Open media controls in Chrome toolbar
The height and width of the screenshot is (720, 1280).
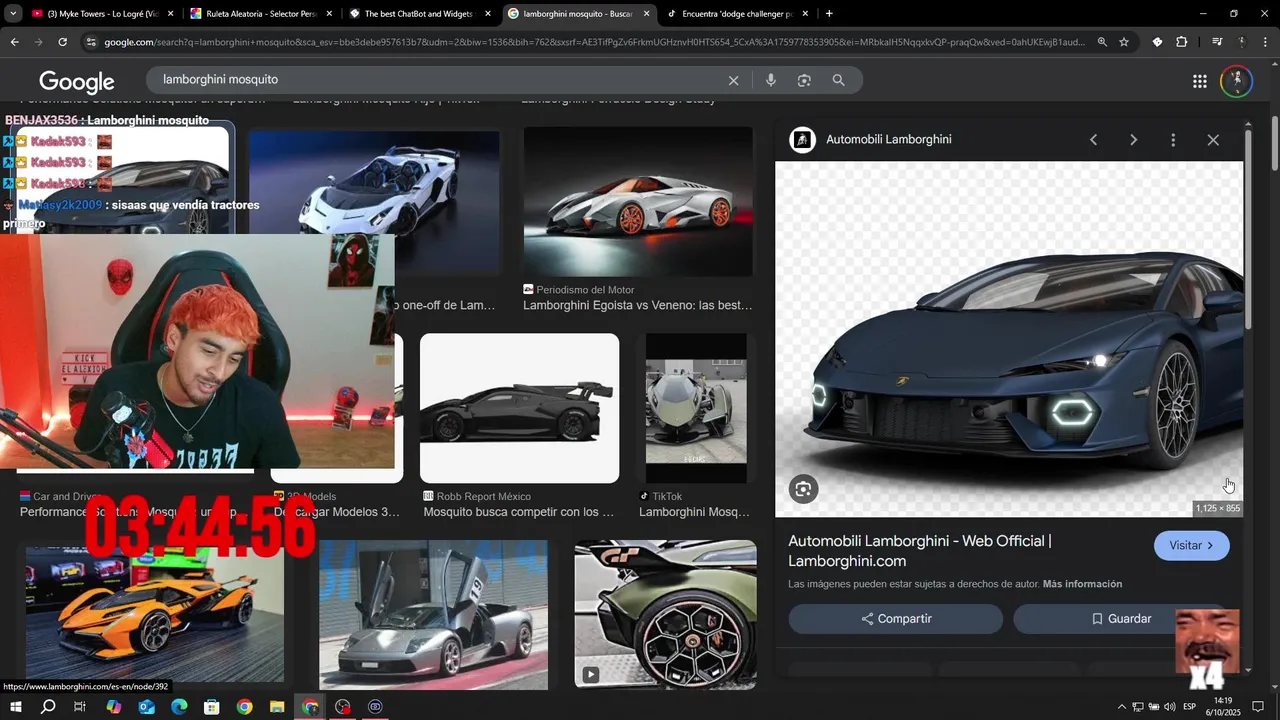[1217, 42]
